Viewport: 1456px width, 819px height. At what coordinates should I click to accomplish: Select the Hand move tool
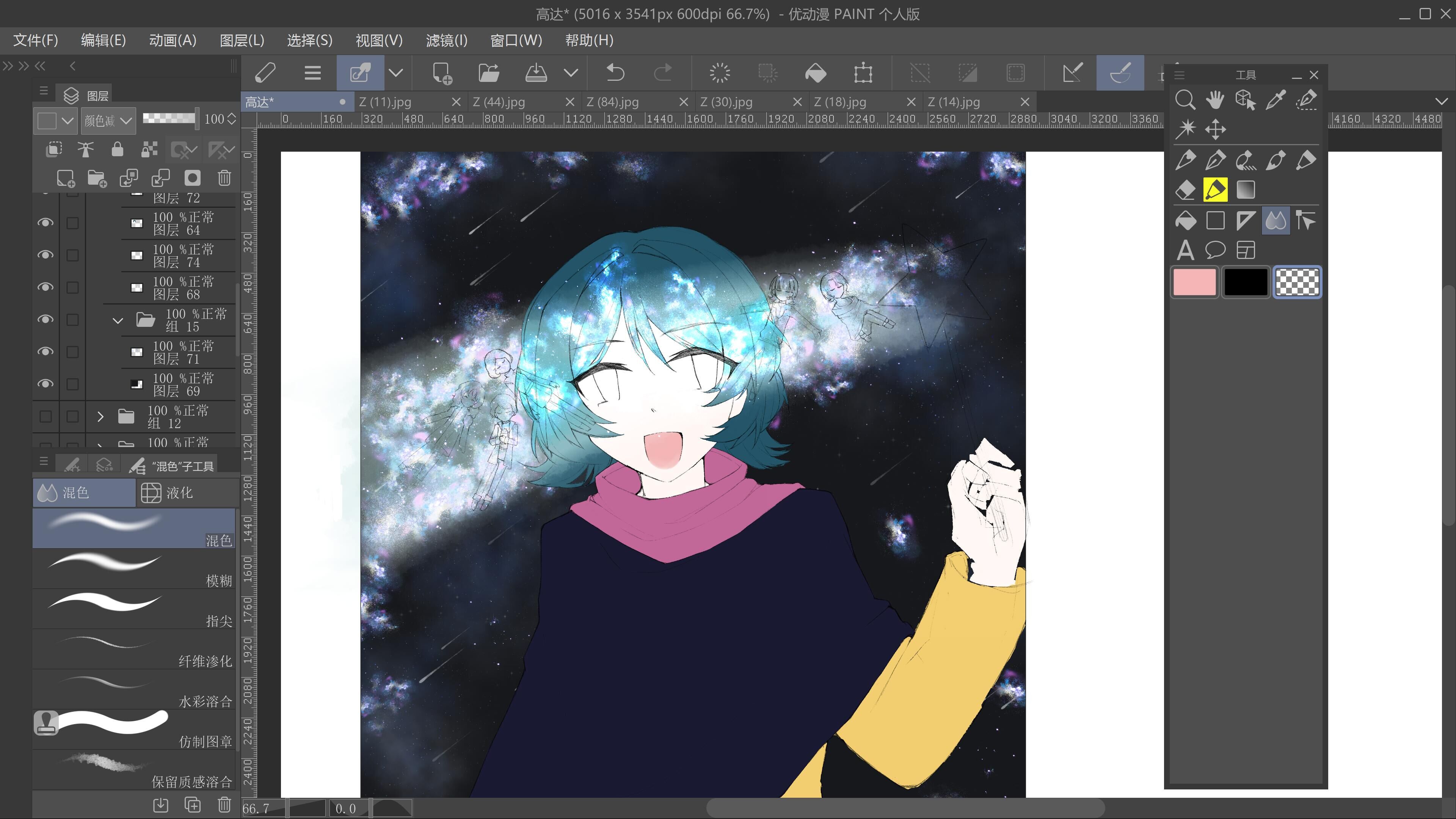coord(1214,100)
